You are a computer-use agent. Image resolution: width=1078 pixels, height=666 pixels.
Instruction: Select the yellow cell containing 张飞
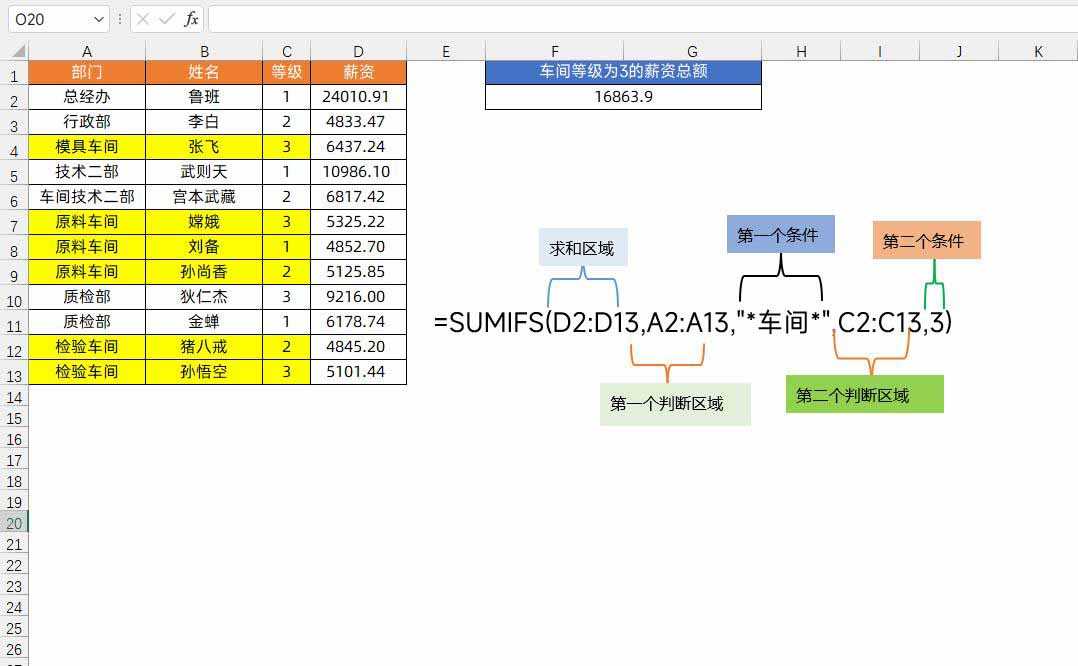click(204, 147)
